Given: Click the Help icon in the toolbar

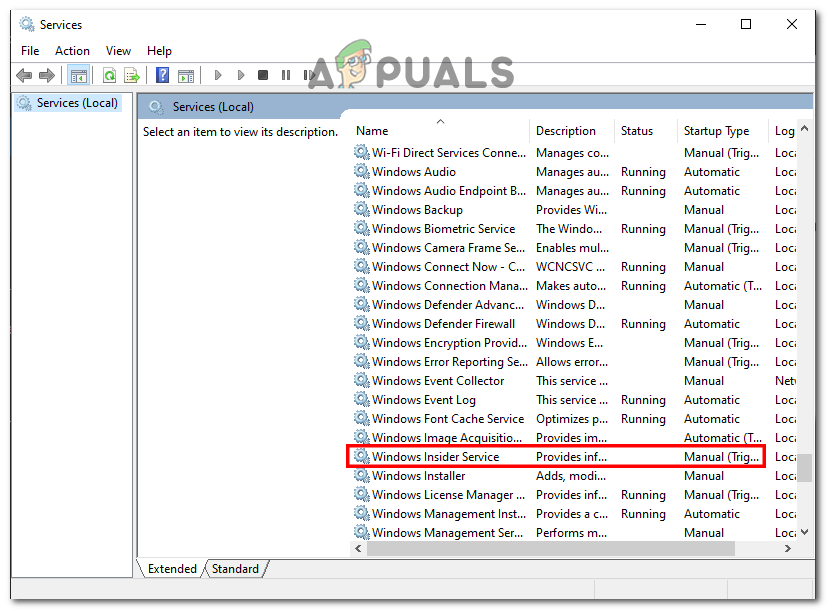Looking at the screenshot, I should pyautogui.click(x=162, y=74).
